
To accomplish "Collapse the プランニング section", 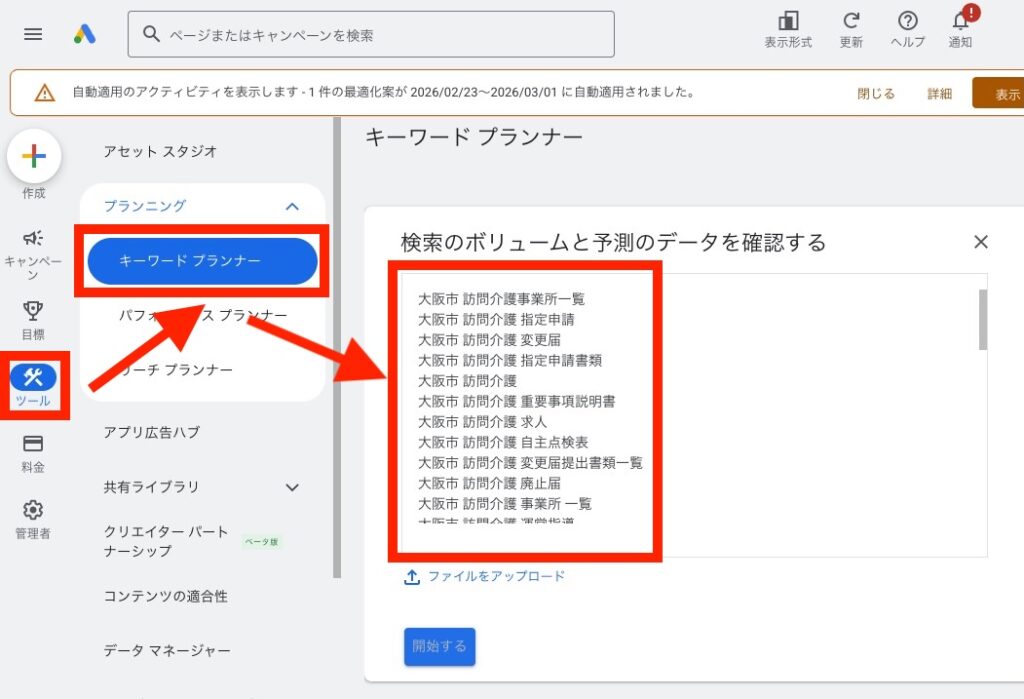I will point(292,206).
